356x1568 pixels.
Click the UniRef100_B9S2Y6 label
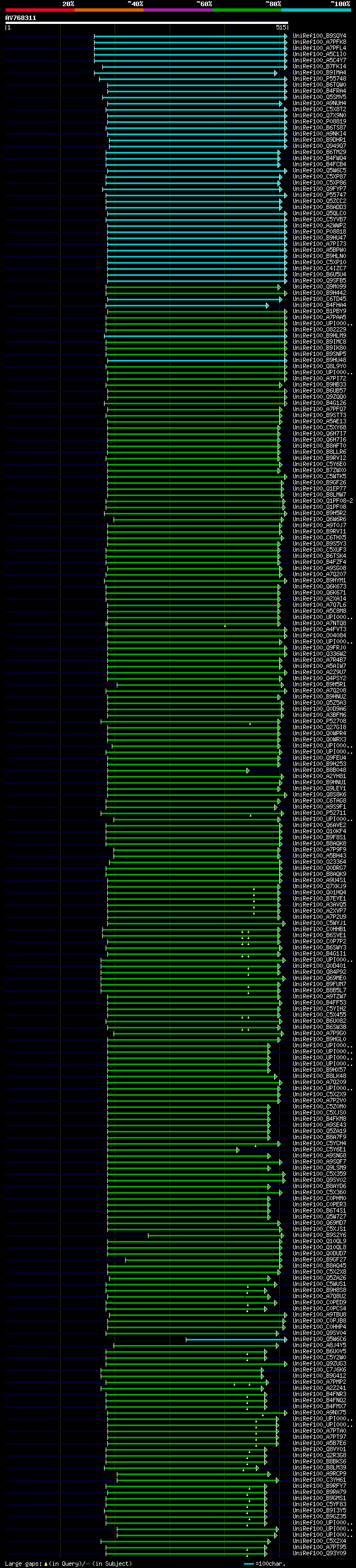[x=319, y=1235]
